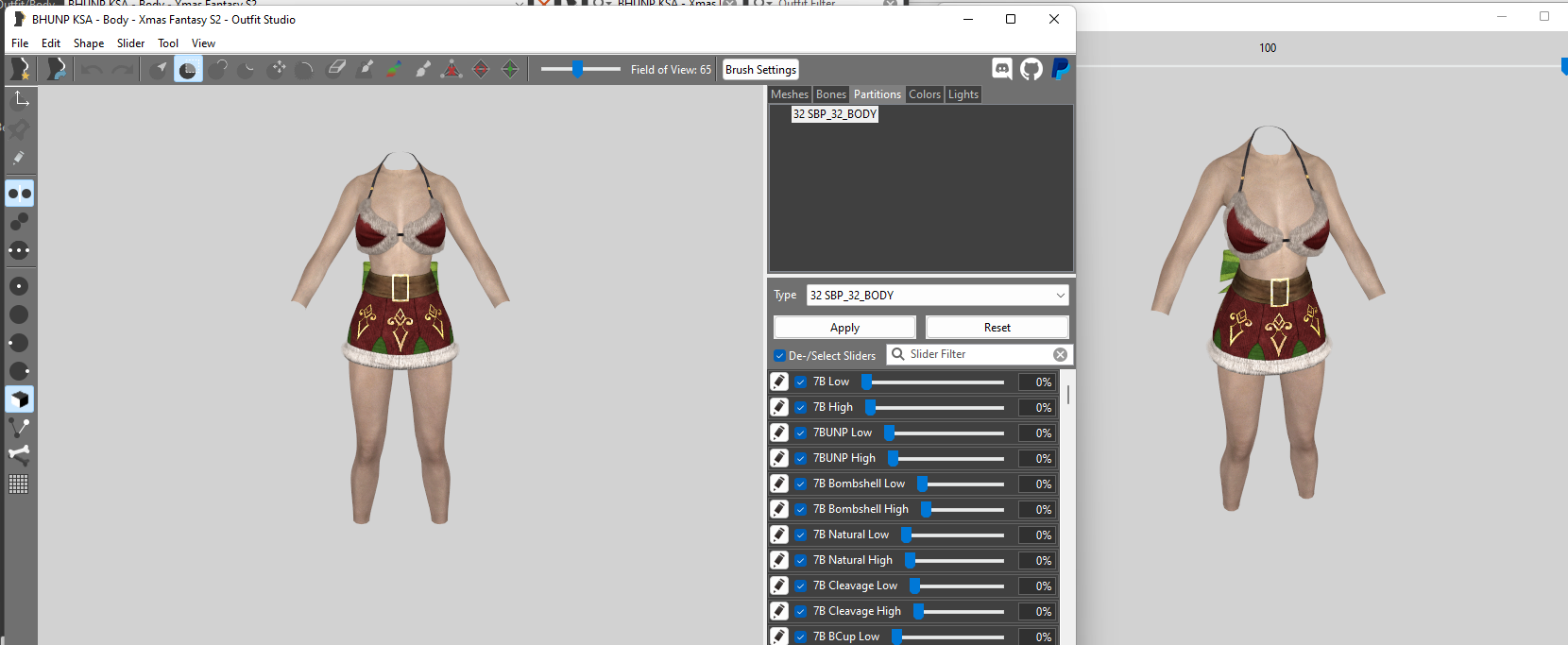Clear the Slider Filter field
Screen dimensions: 1568x645
click(1061, 354)
